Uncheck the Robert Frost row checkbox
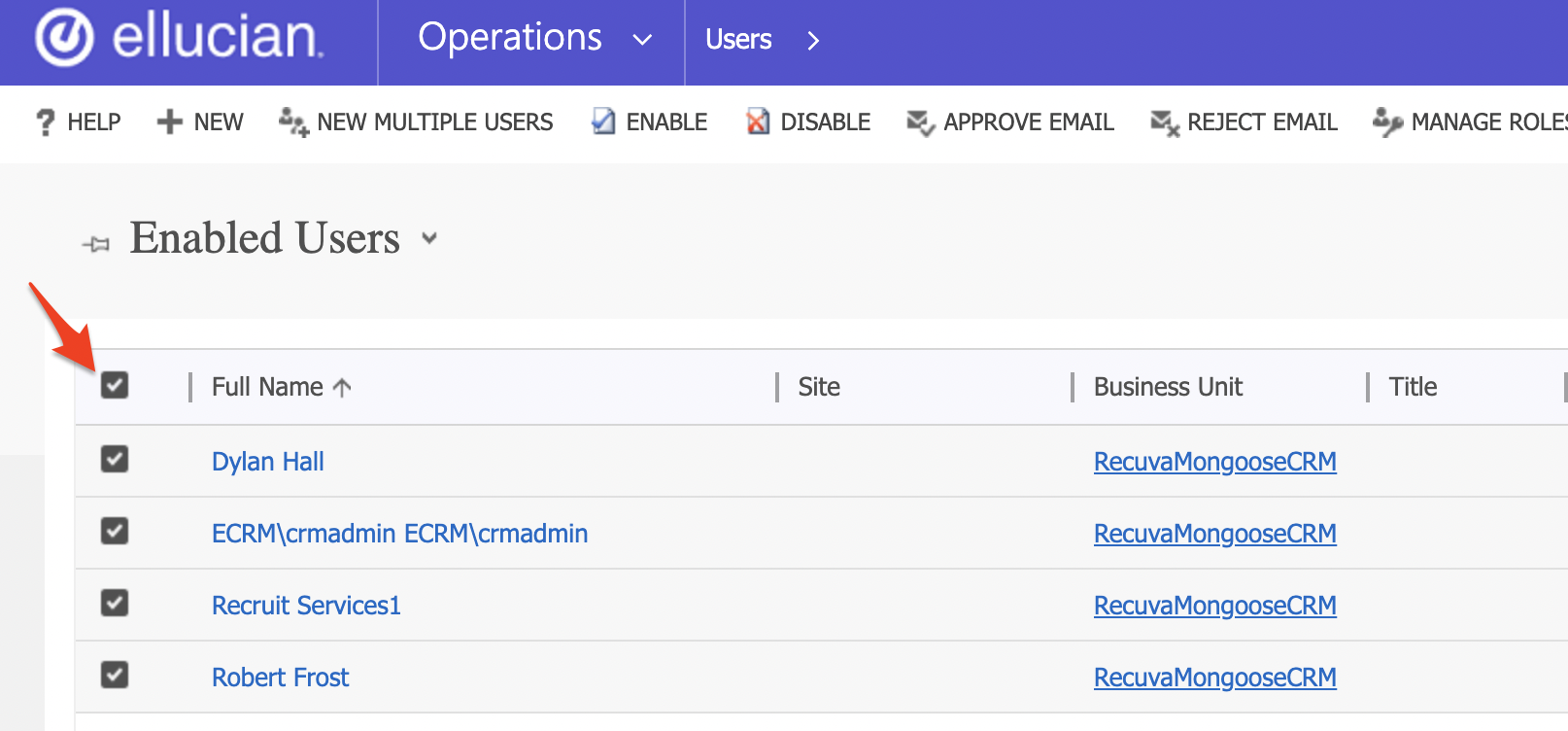 pos(115,675)
